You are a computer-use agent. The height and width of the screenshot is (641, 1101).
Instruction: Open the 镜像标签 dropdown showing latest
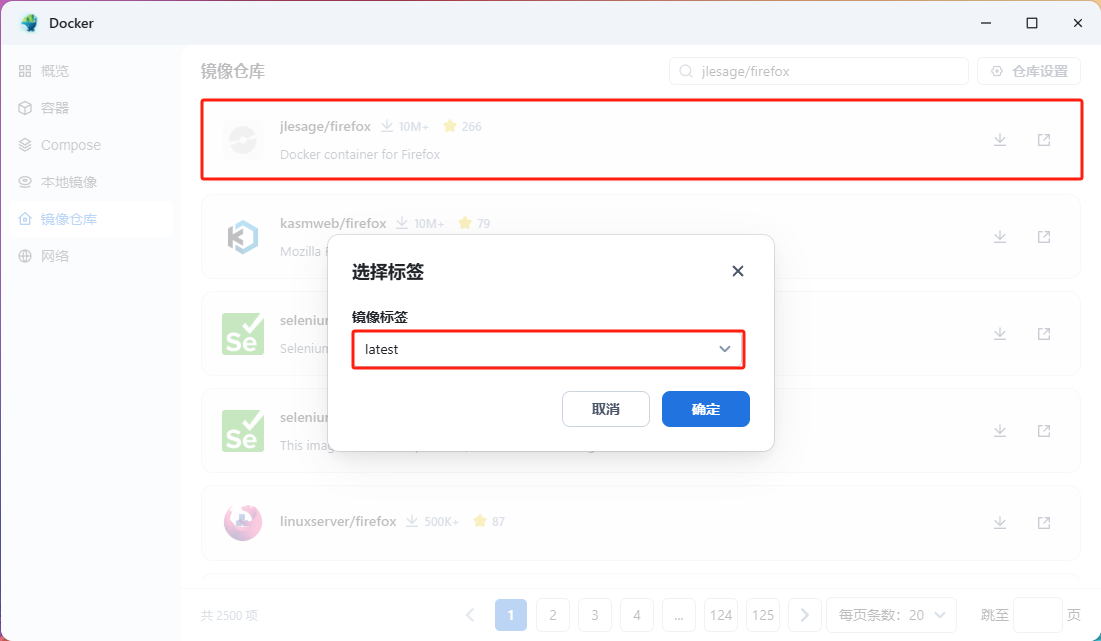pyautogui.click(x=548, y=349)
